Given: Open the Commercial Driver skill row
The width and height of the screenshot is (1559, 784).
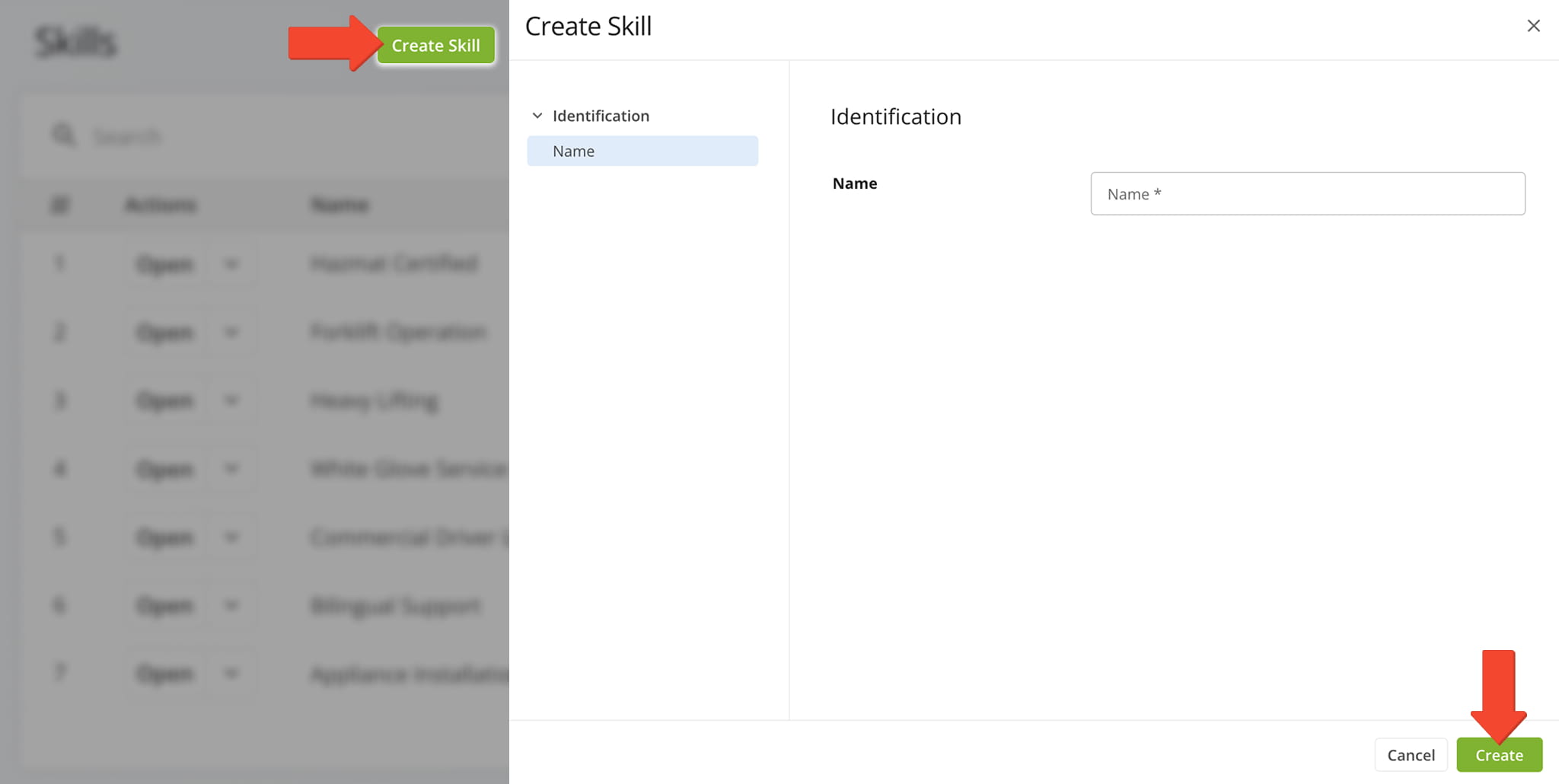Looking at the screenshot, I should pyautogui.click(x=165, y=537).
